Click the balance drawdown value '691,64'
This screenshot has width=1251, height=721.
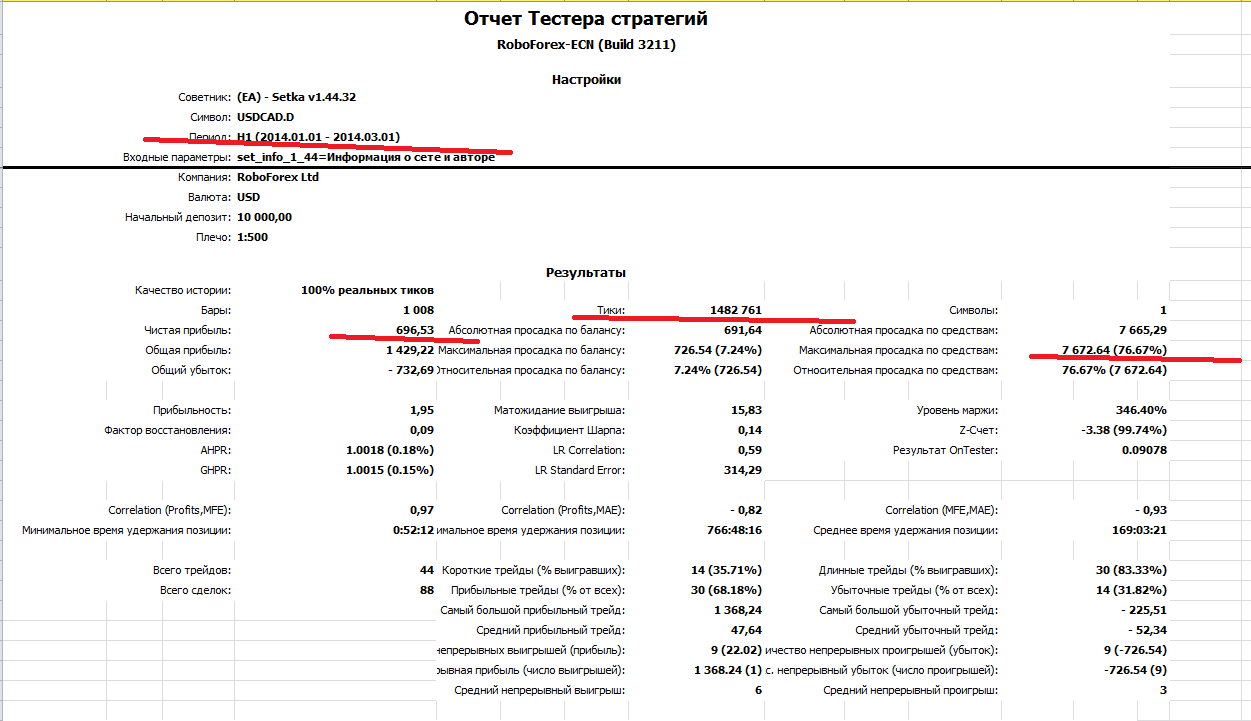coord(743,330)
